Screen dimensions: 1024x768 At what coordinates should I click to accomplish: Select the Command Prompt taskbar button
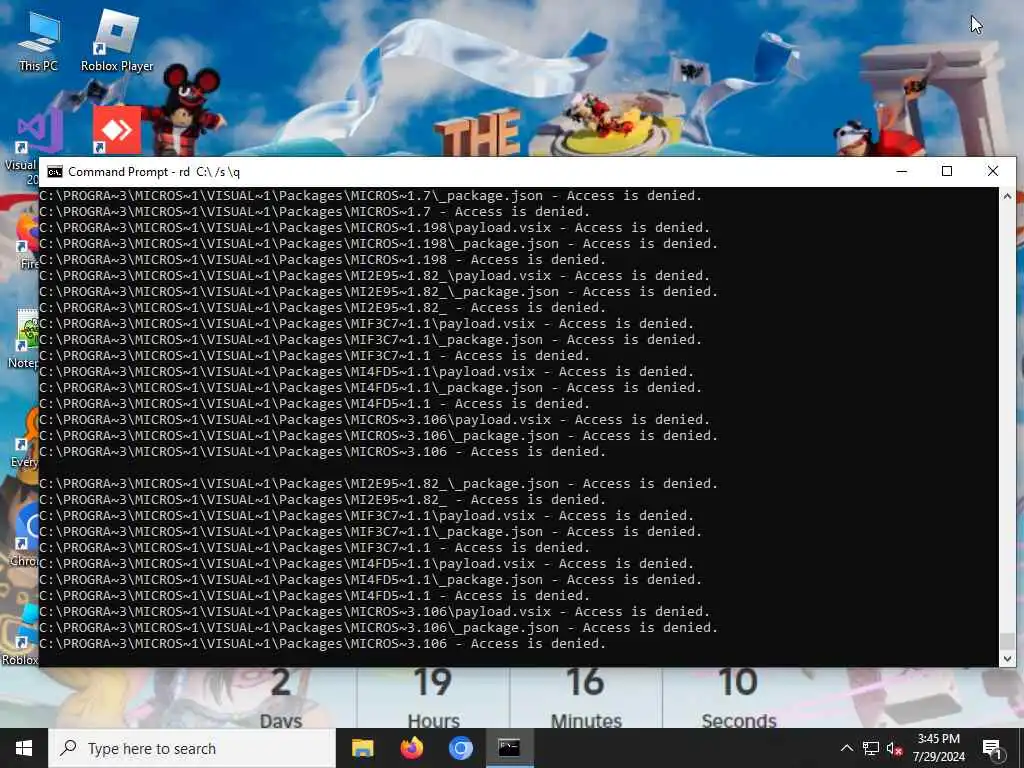(x=509, y=748)
